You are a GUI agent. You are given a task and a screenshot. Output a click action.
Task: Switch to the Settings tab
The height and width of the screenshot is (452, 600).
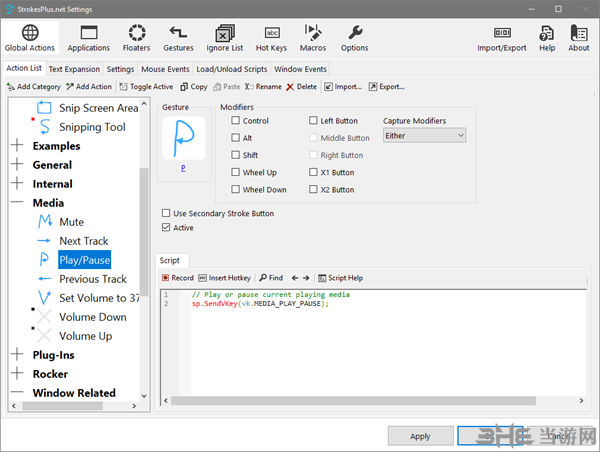pyautogui.click(x=120, y=69)
